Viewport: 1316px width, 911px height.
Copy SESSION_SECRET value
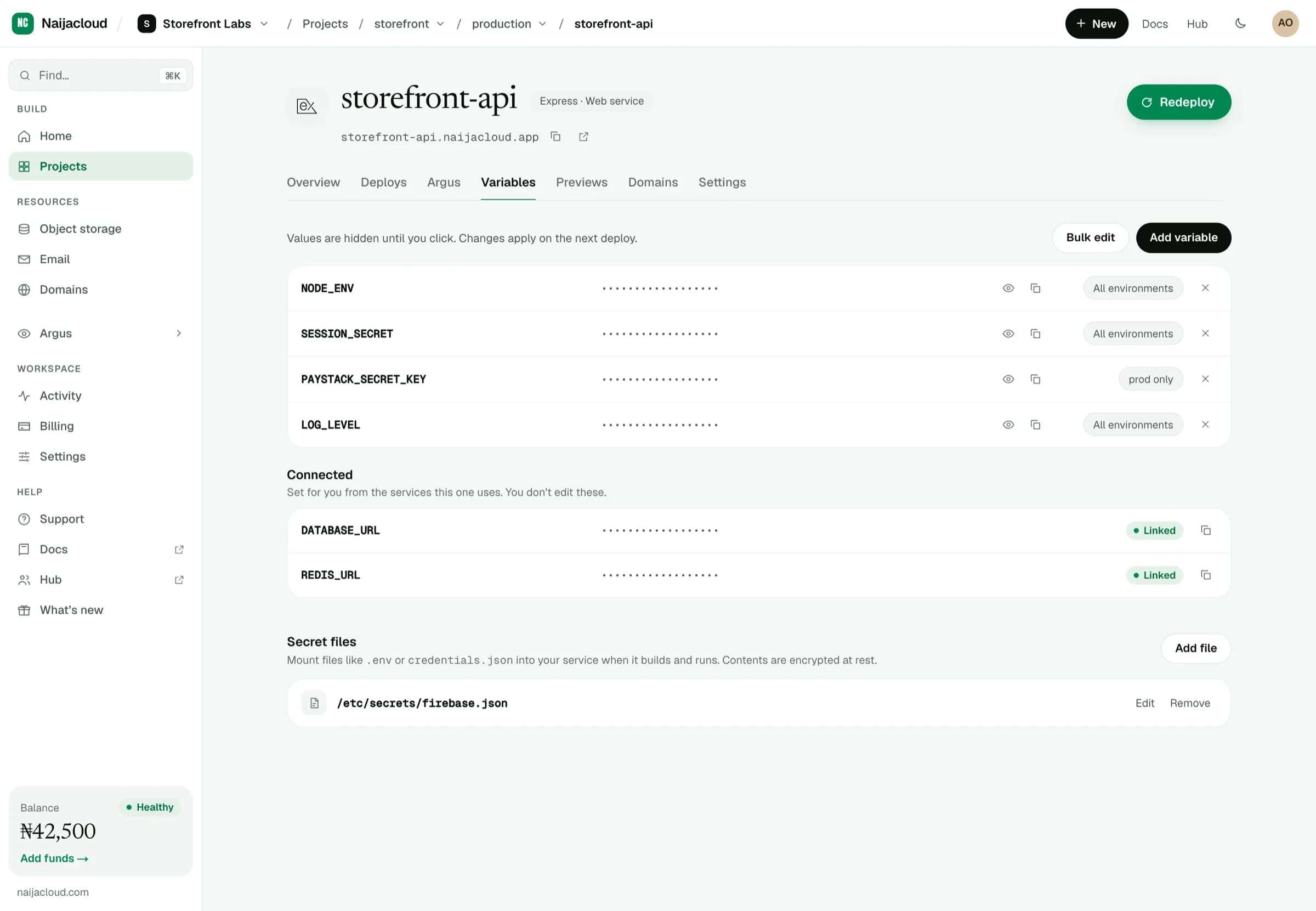pyautogui.click(x=1035, y=334)
